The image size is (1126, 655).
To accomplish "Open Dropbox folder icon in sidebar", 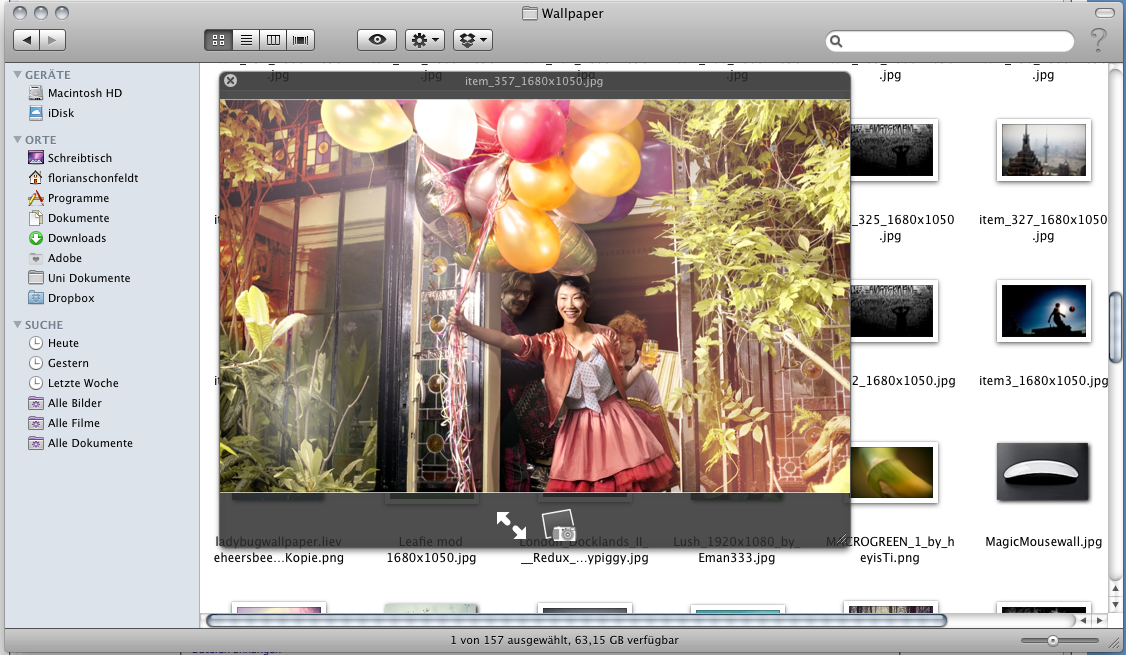I will tap(36, 298).
